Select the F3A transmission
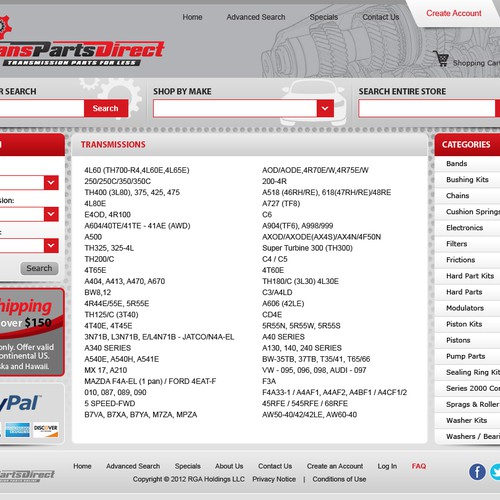500x500 pixels. pos(269,381)
